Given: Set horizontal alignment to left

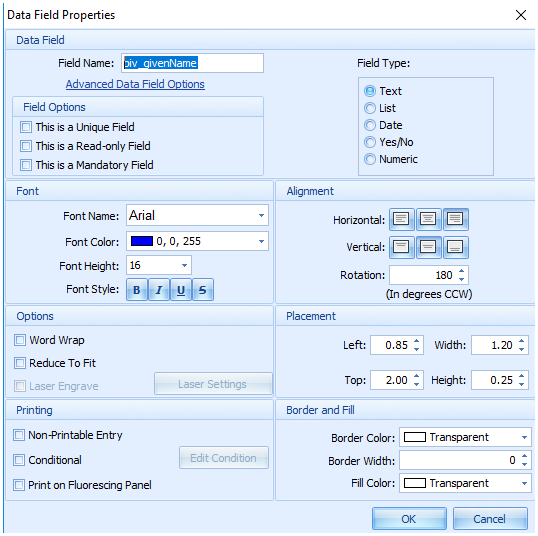Looking at the screenshot, I should (401, 219).
